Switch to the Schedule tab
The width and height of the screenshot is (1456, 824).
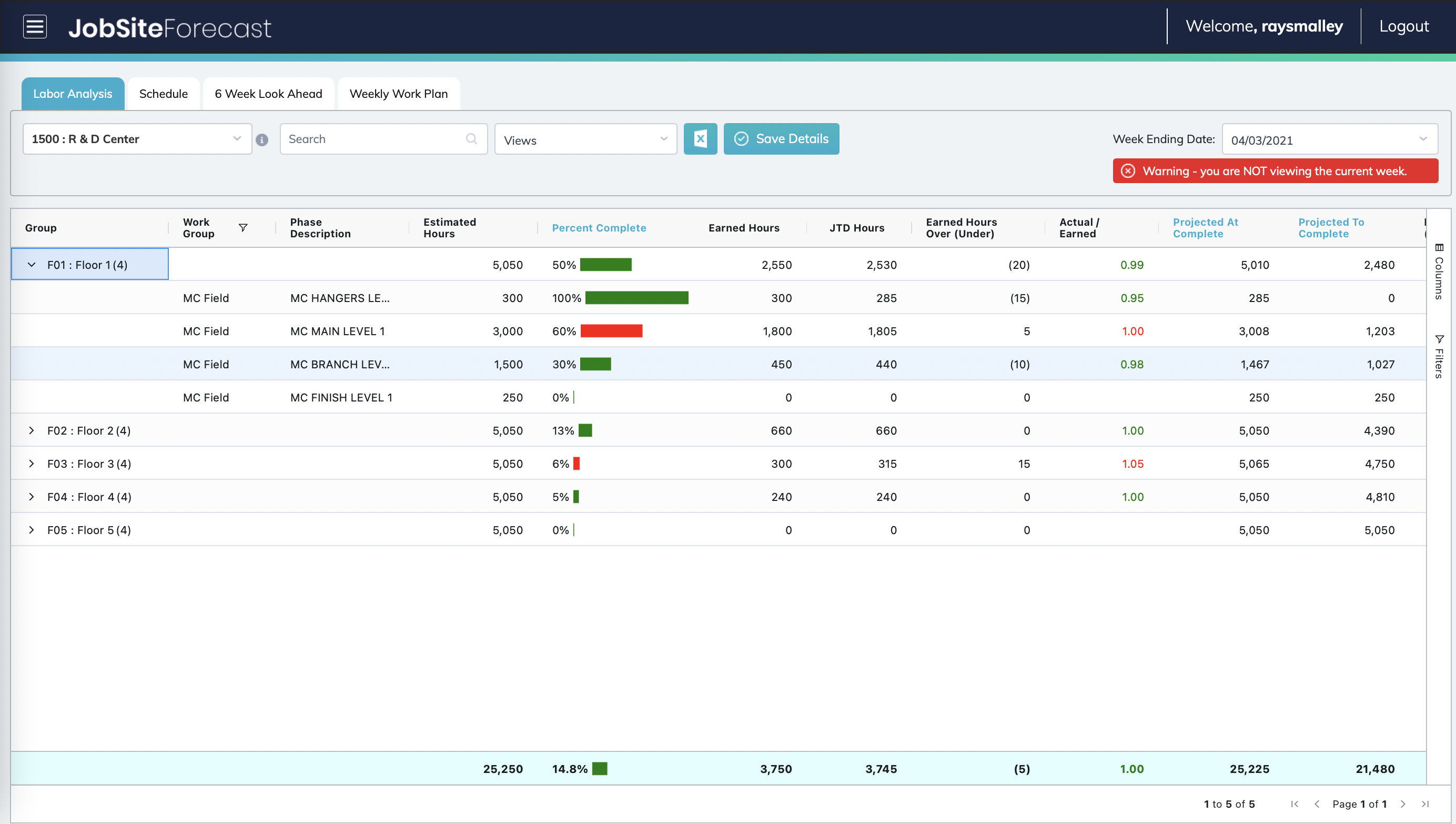tap(163, 94)
